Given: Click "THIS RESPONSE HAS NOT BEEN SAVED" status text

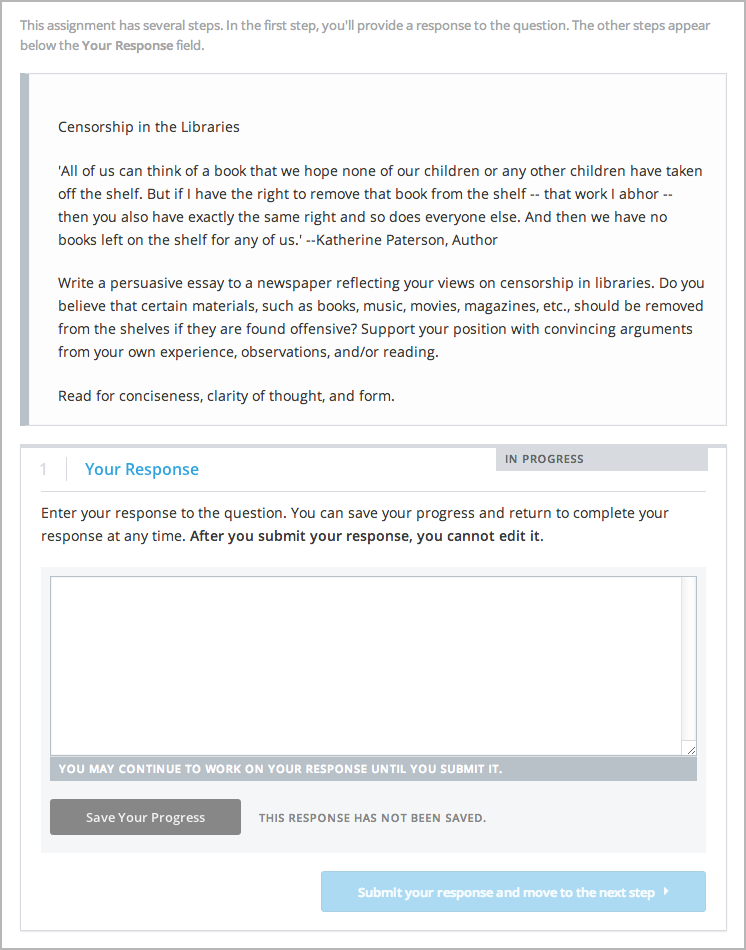Looking at the screenshot, I should coord(372,818).
